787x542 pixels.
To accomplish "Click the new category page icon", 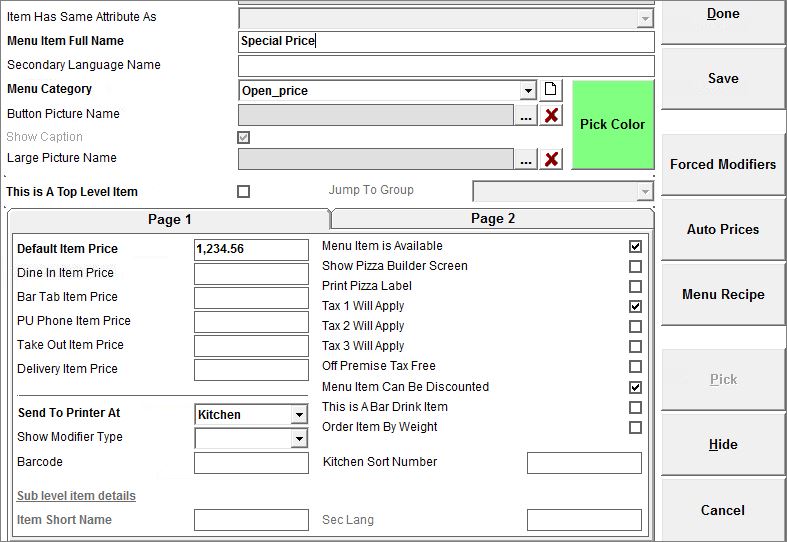I will pos(551,90).
